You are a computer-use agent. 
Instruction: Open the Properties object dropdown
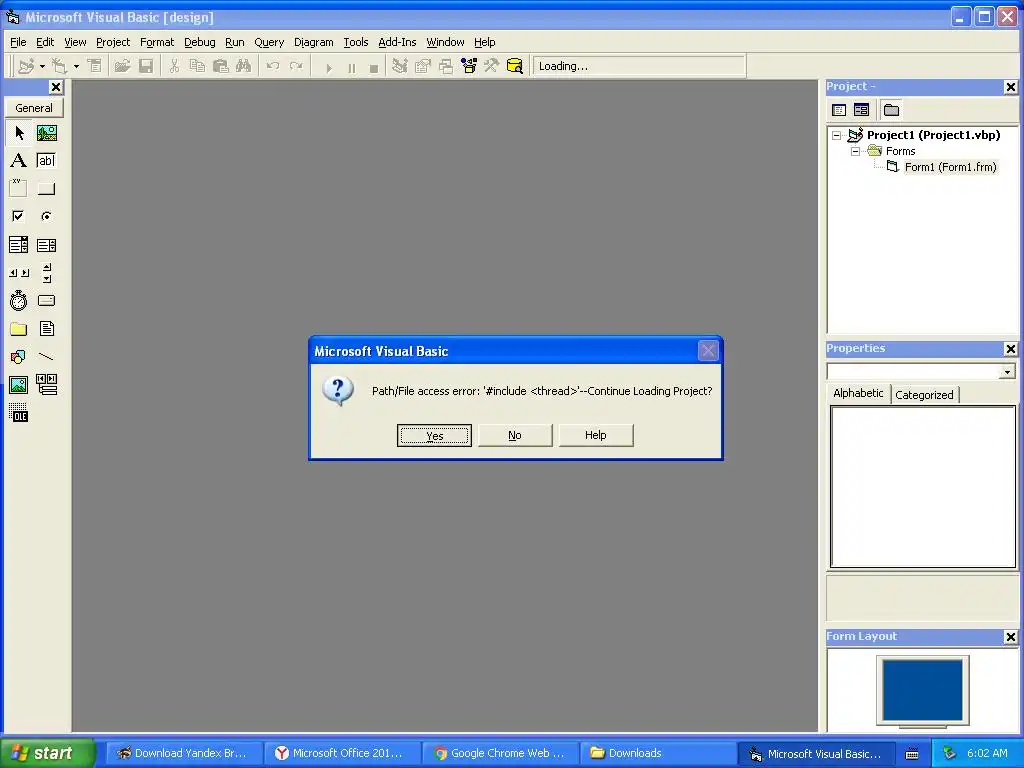click(x=1008, y=372)
